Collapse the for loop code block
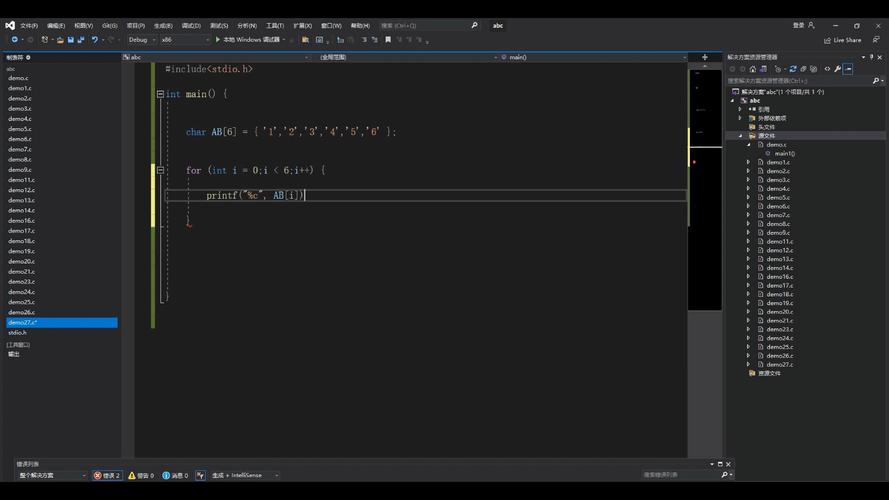The width and height of the screenshot is (889, 500). pyautogui.click(x=160, y=170)
